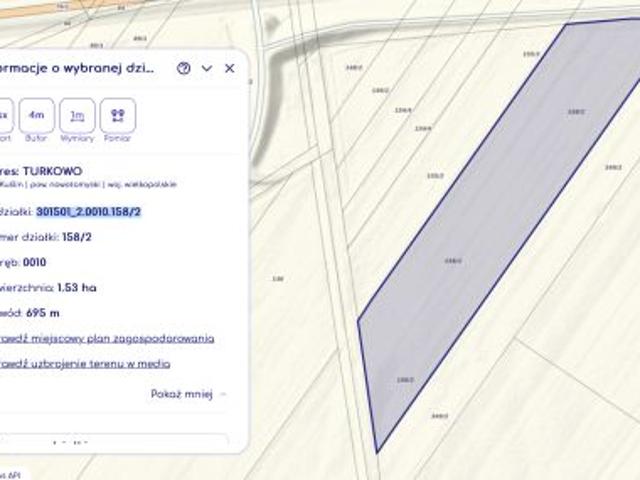Select the Bufor 4m tool
The image size is (640, 480).
36,116
